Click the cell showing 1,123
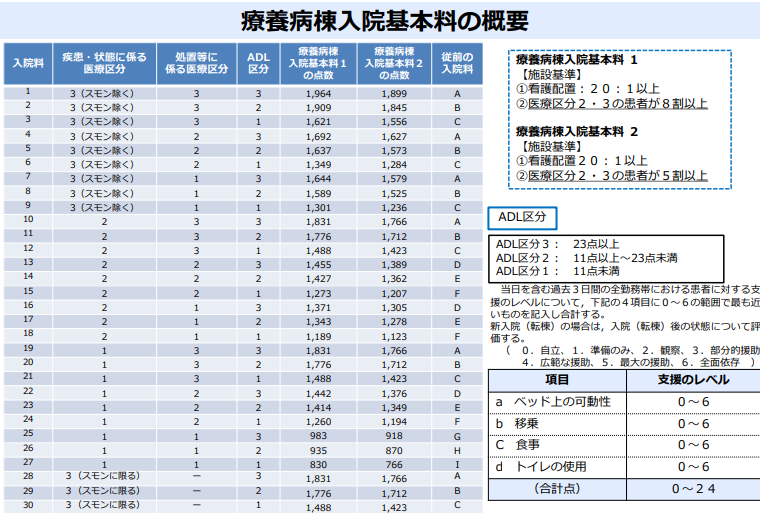Viewport: 760px width, 513px height. click(394, 337)
